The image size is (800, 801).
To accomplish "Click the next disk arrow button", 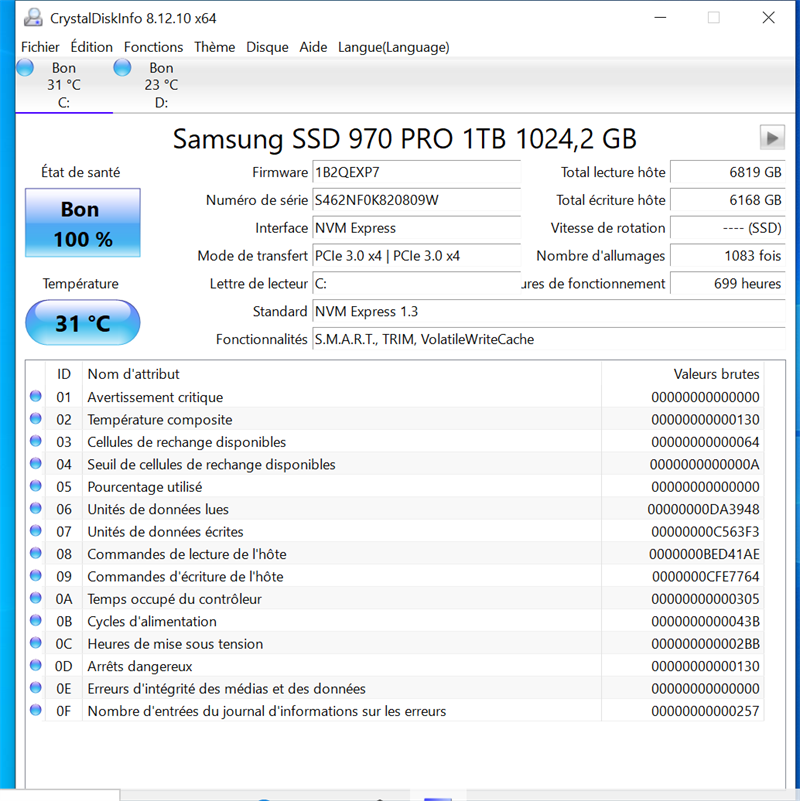I will click(772, 137).
